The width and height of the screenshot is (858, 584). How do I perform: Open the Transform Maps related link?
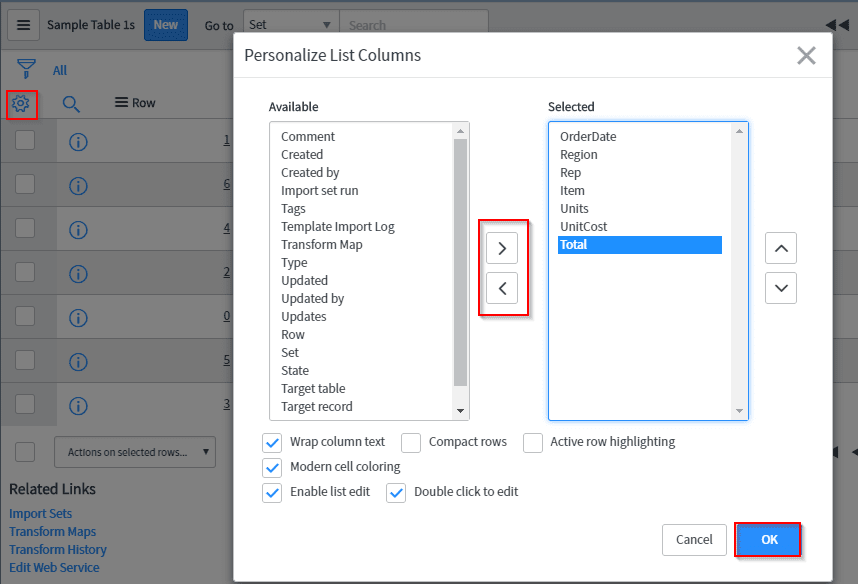click(x=52, y=531)
